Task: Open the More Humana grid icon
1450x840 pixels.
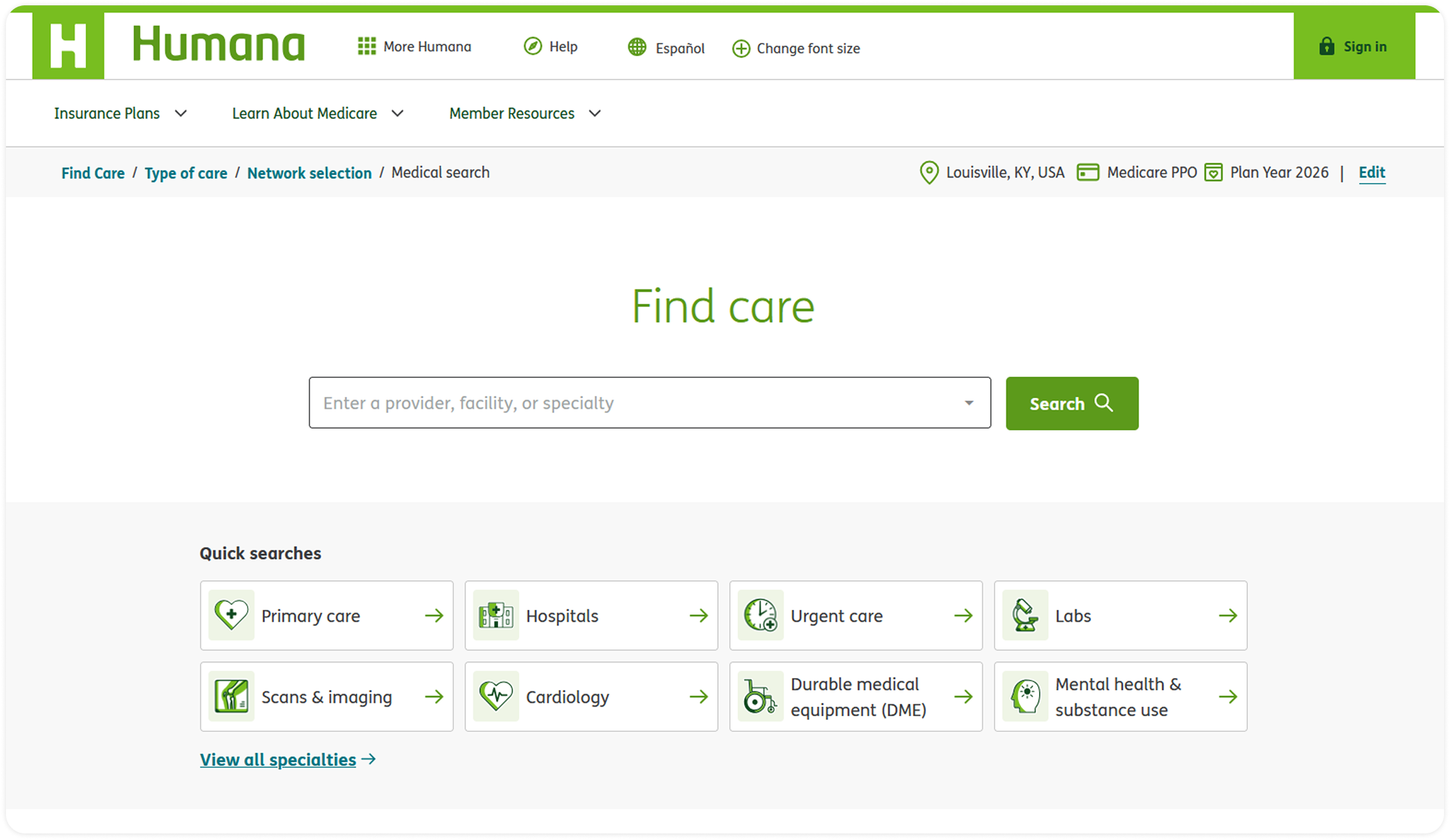Action: click(x=367, y=46)
